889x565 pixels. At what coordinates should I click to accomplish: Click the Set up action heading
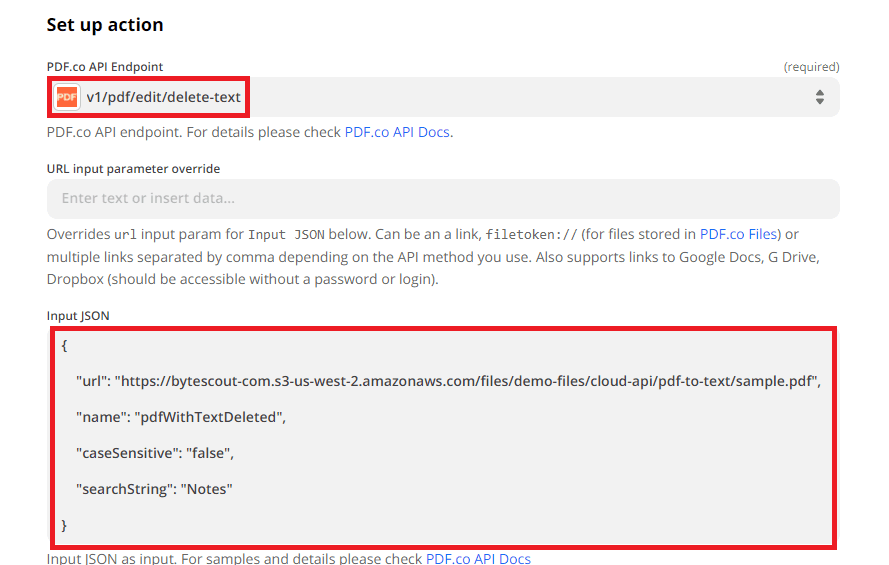coord(105,25)
